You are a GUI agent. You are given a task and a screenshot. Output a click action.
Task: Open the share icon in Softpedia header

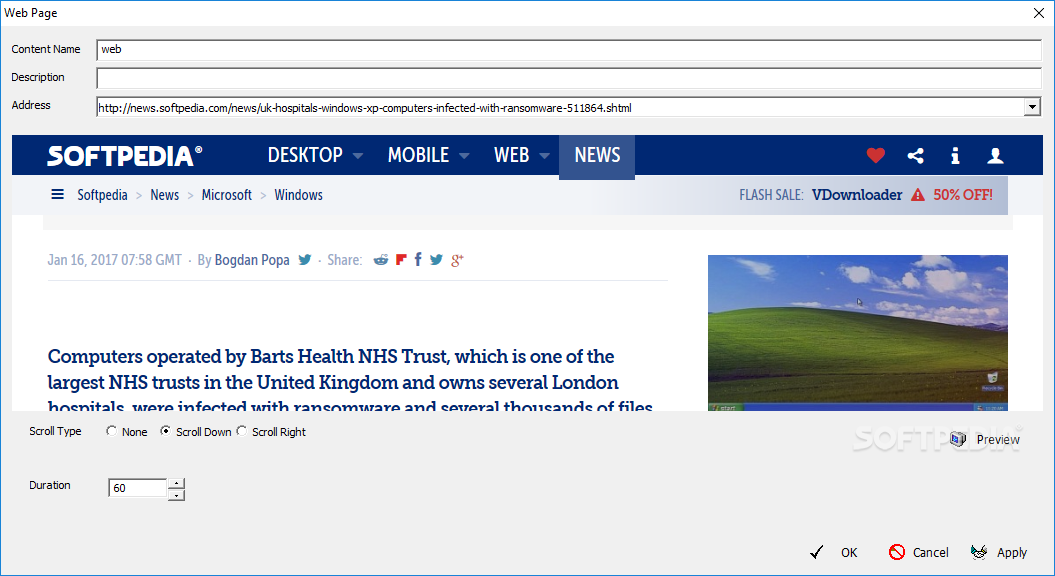[915, 155]
